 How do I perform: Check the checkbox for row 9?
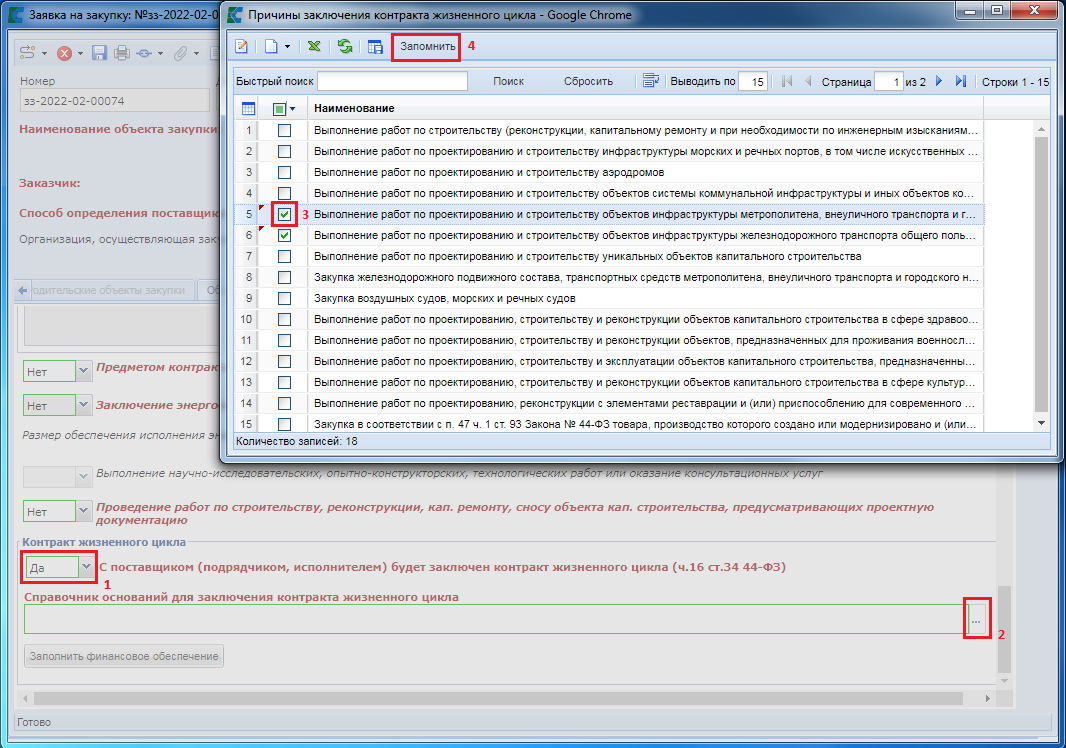click(285, 298)
